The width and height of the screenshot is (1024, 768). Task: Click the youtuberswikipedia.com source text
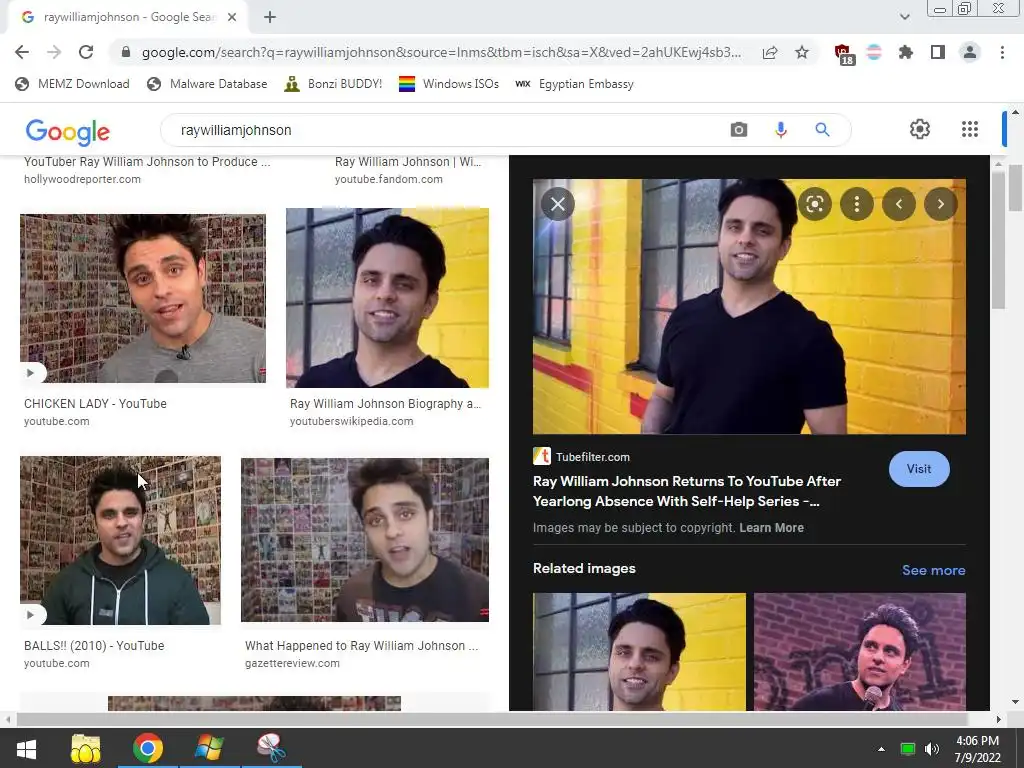(351, 421)
